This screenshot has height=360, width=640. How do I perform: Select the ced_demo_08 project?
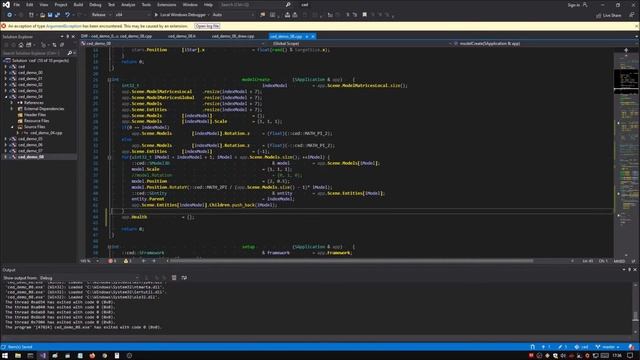pos(31,157)
